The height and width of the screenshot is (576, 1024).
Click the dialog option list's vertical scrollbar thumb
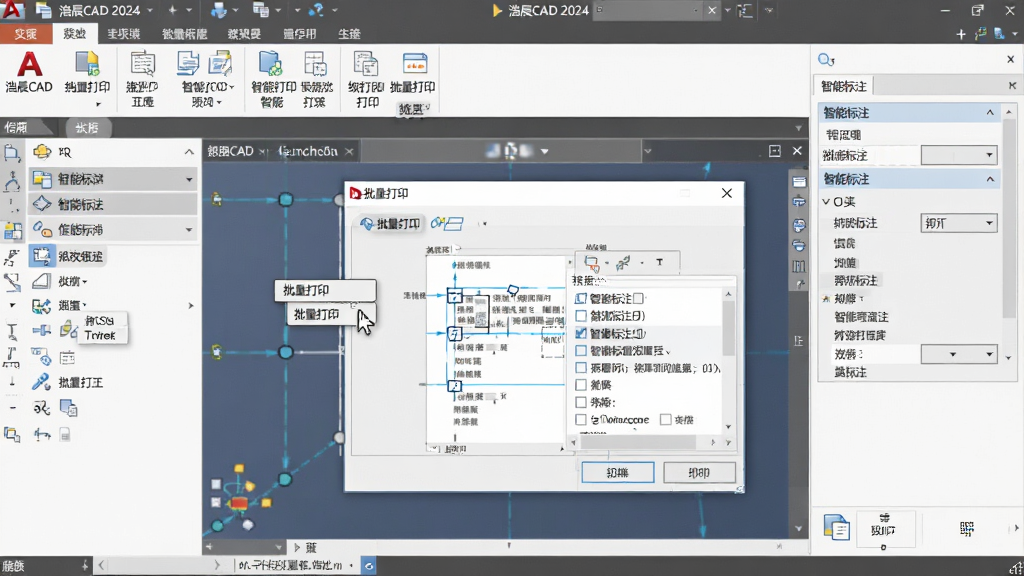728,328
